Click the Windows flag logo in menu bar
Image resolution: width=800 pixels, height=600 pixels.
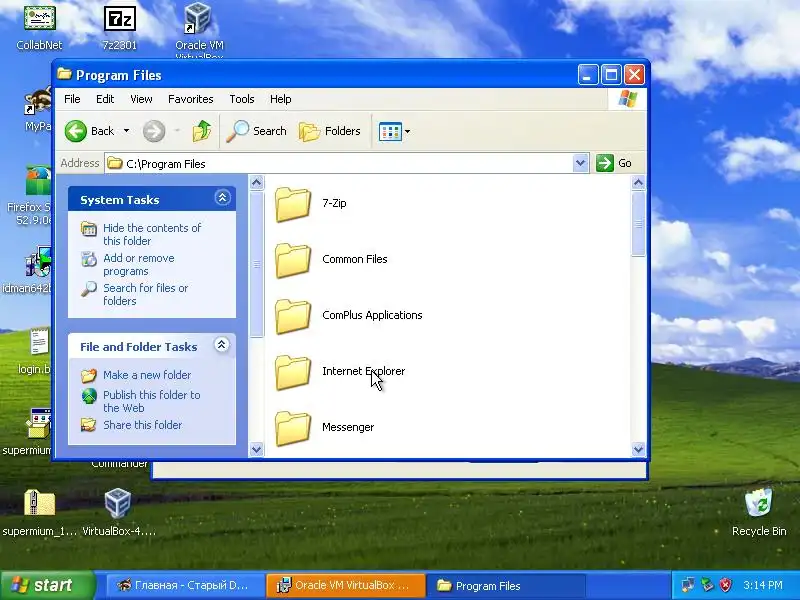click(628, 99)
